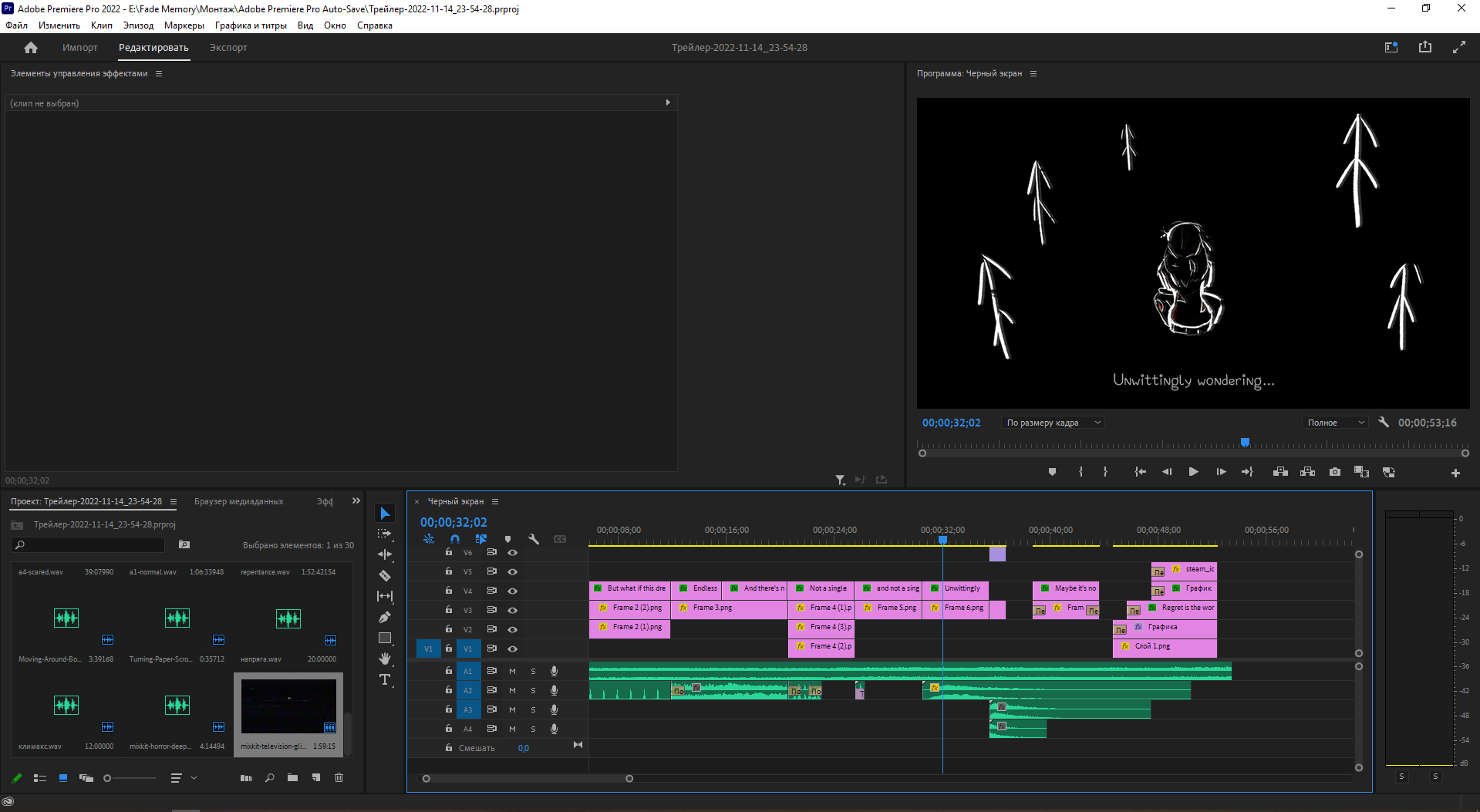Open Button Editor plus icon
Screen dimensions: 1480x812
click(1455, 473)
